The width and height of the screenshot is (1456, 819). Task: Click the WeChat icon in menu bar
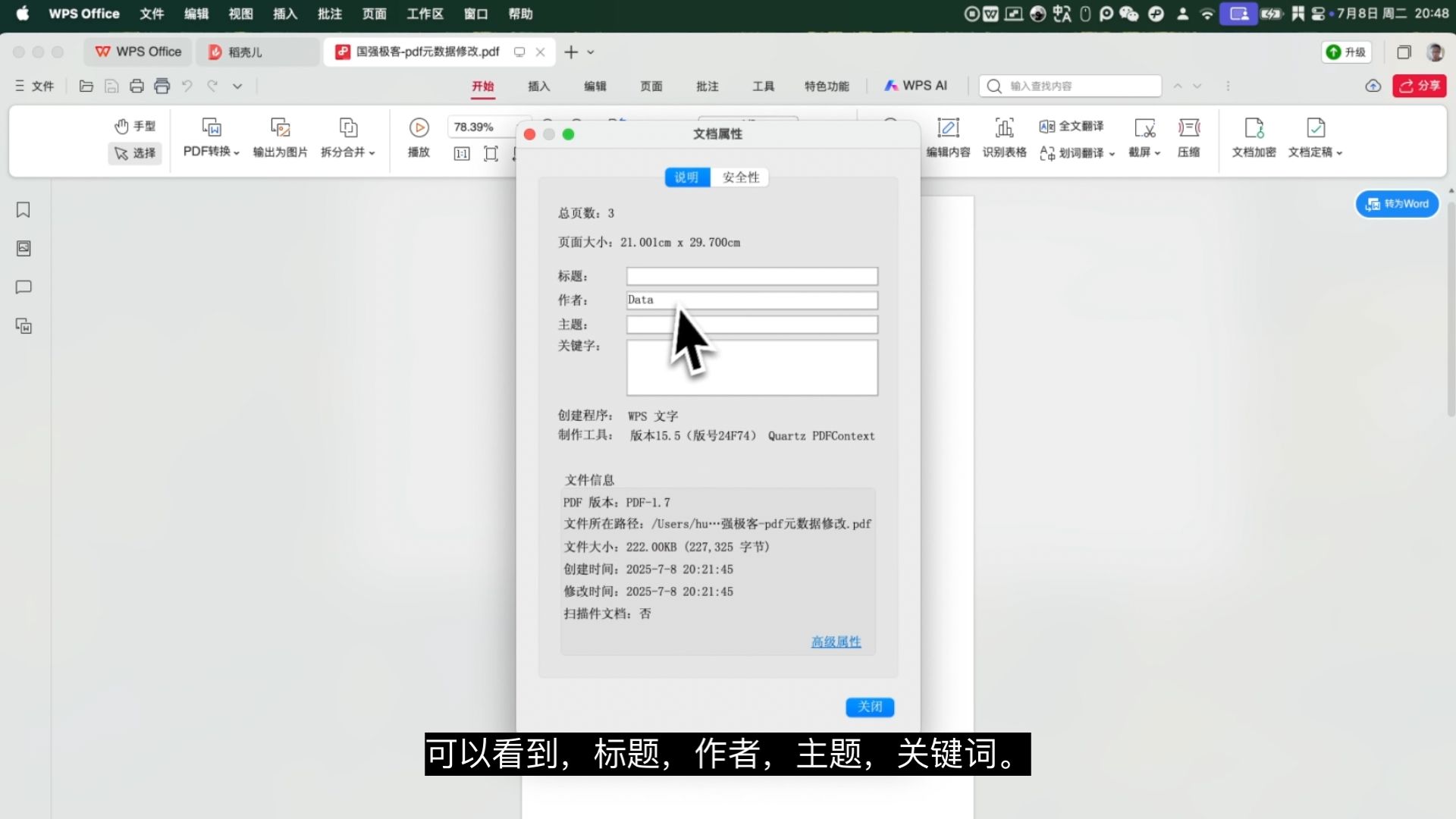coord(1129,14)
